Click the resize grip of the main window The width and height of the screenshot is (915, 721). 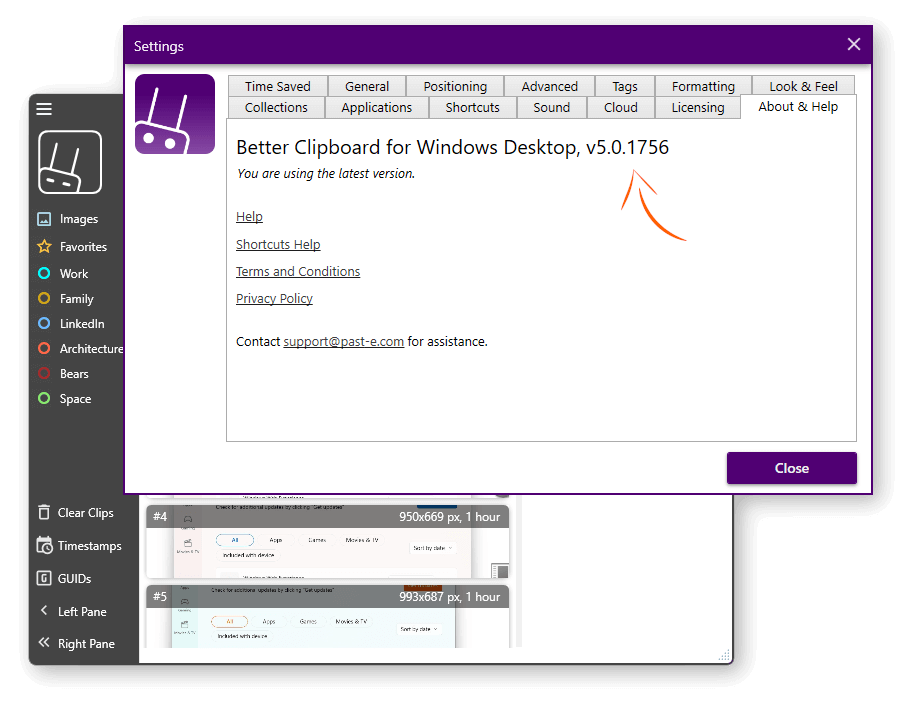724,655
